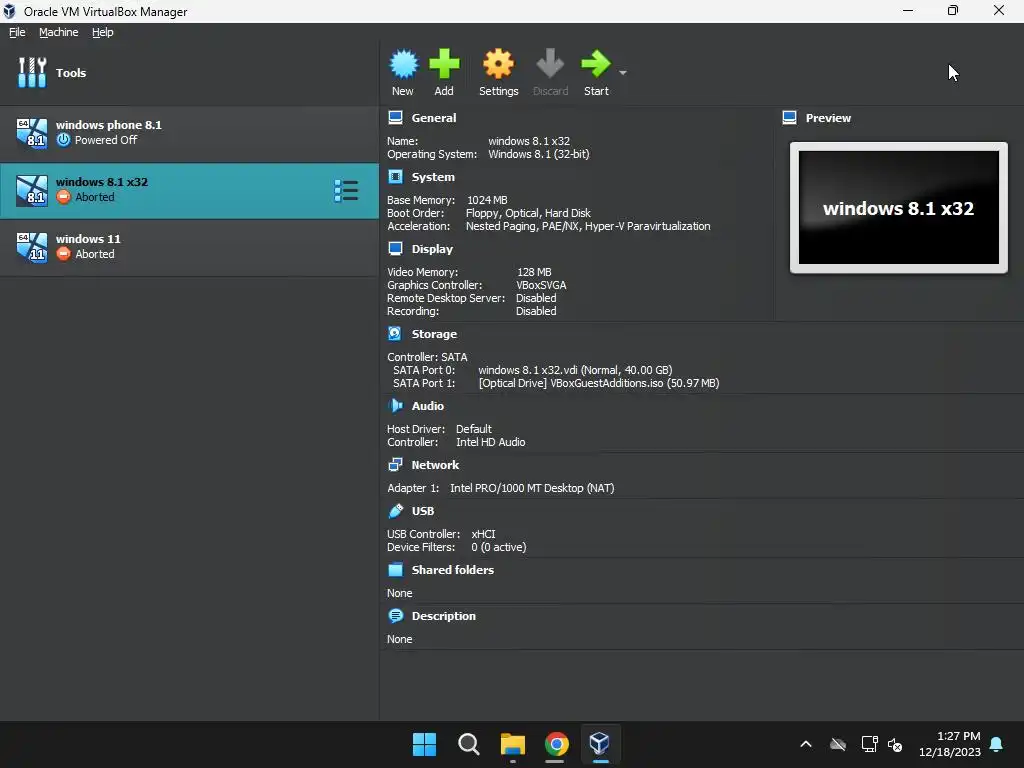Click the USB section icon
The height and width of the screenshot is (768, 1024).
point(395,511)
